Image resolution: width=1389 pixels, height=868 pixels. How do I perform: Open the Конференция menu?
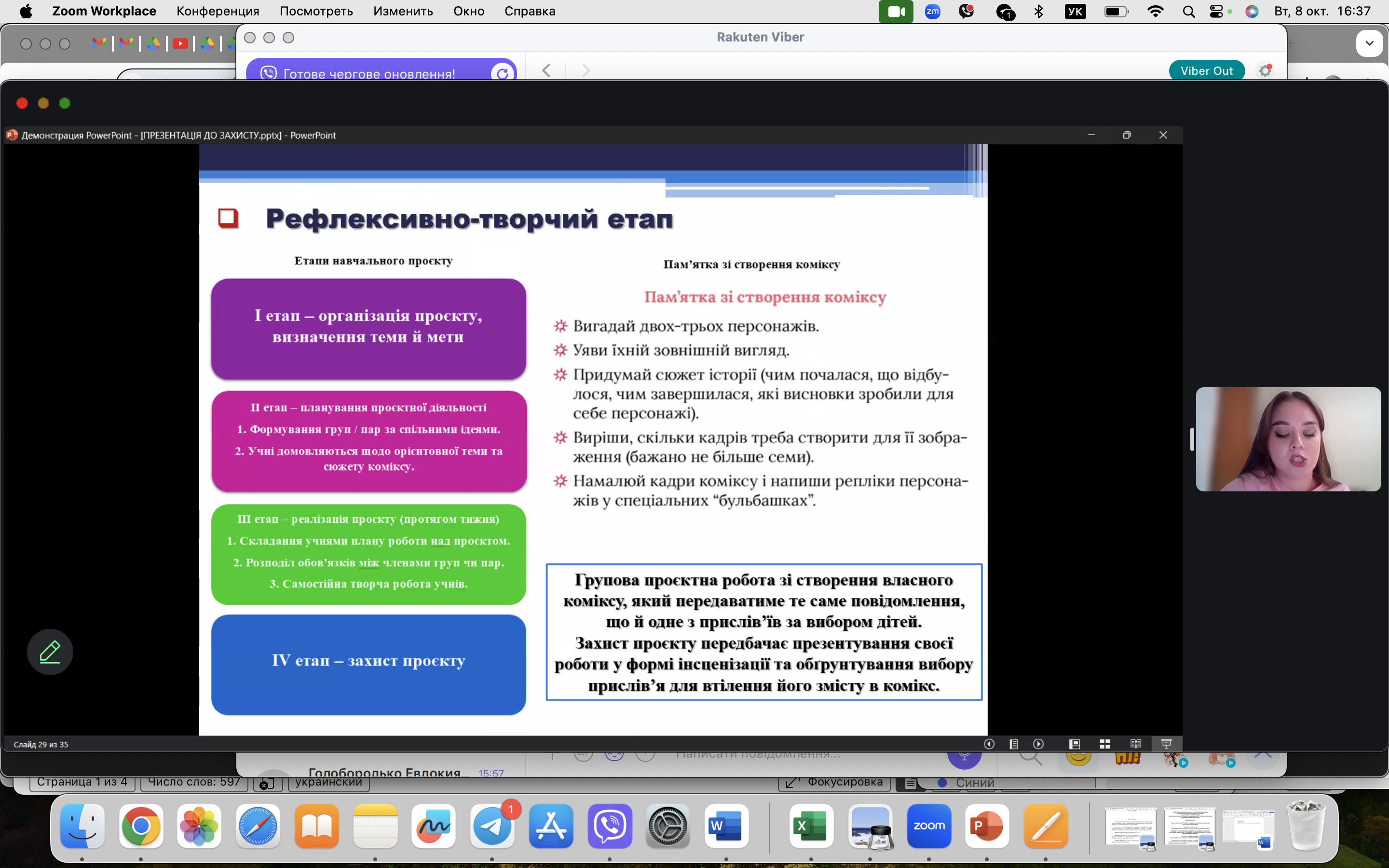click(x=218, y=12)
